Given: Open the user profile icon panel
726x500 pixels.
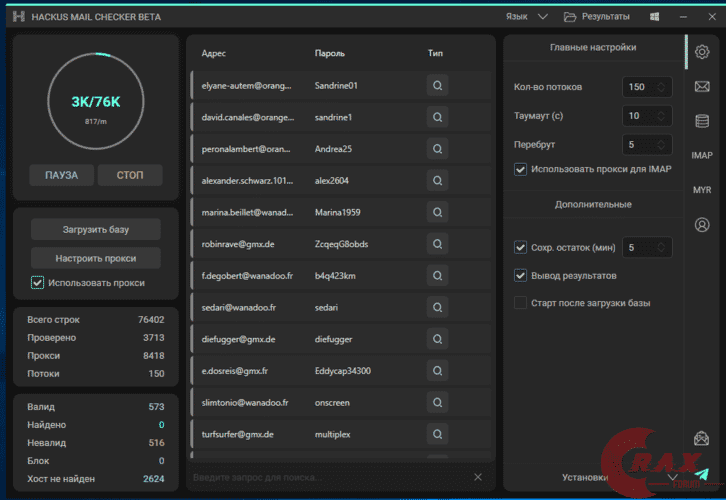Looking at the screenshot, I should coord(702,225).
